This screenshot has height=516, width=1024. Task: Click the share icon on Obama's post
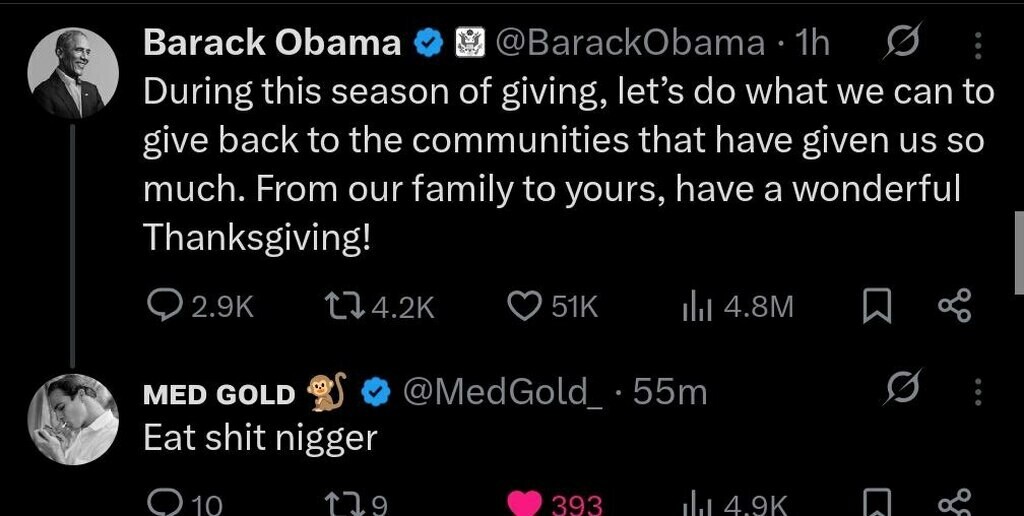coord(954,307)
